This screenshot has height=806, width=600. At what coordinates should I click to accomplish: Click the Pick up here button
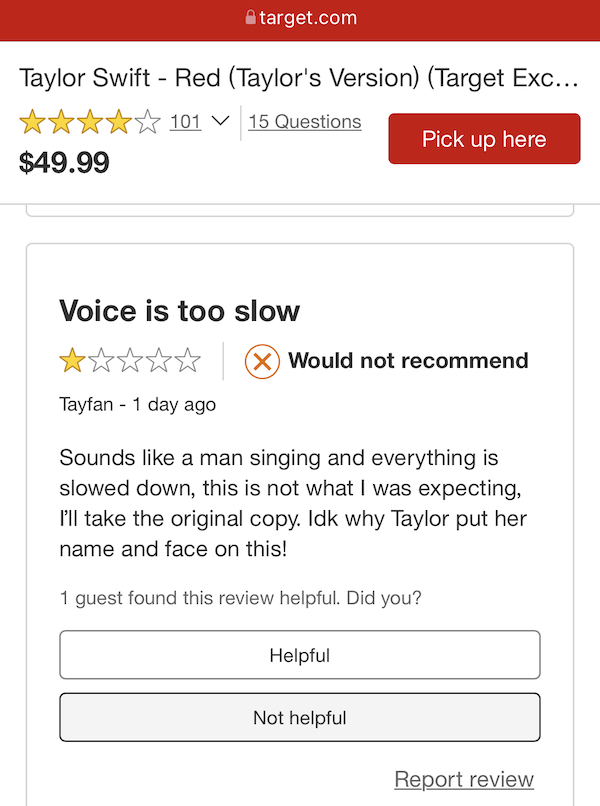484,139
